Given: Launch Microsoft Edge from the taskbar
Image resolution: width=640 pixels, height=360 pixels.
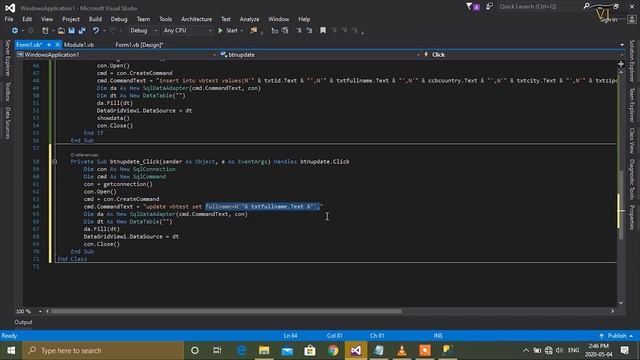Looking at the screenshot, I should tap(241, 351).
